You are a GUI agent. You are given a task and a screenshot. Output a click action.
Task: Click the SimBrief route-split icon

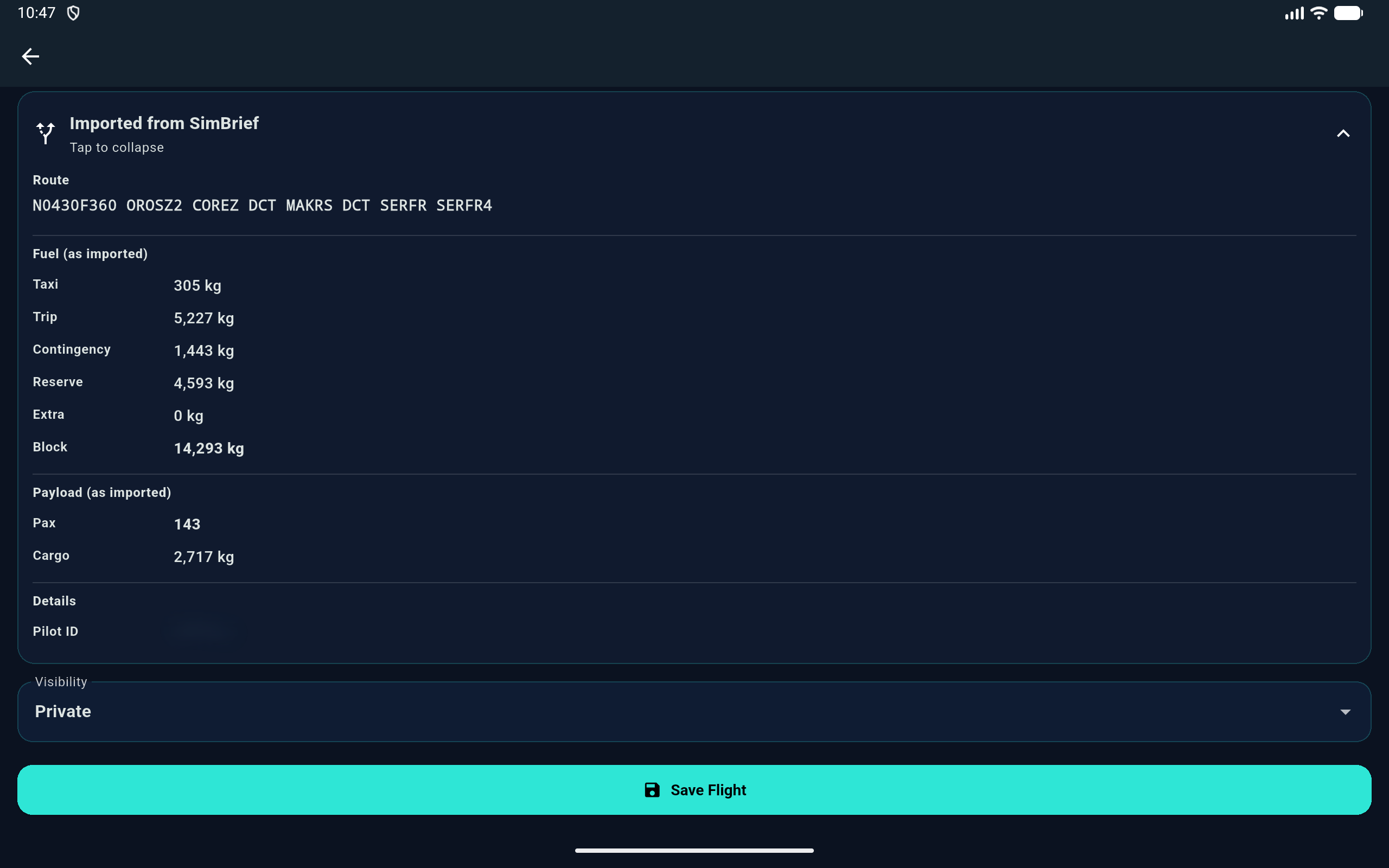(x=46, y=133)
